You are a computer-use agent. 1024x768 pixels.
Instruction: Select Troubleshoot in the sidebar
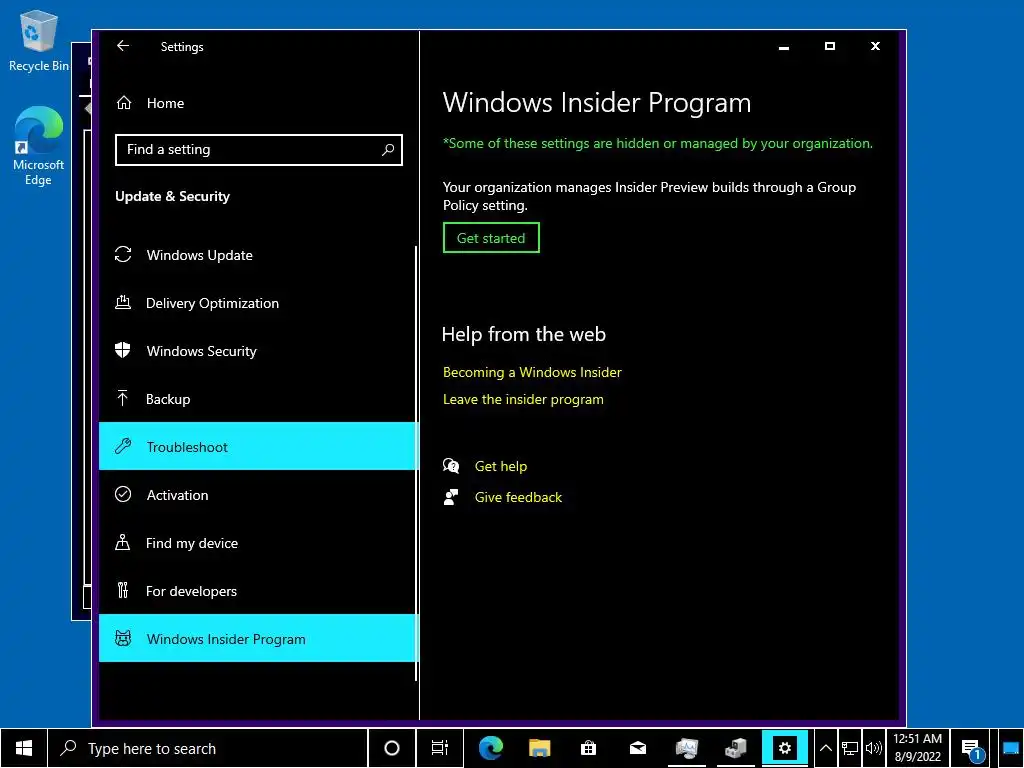click(x=258, y=447)
